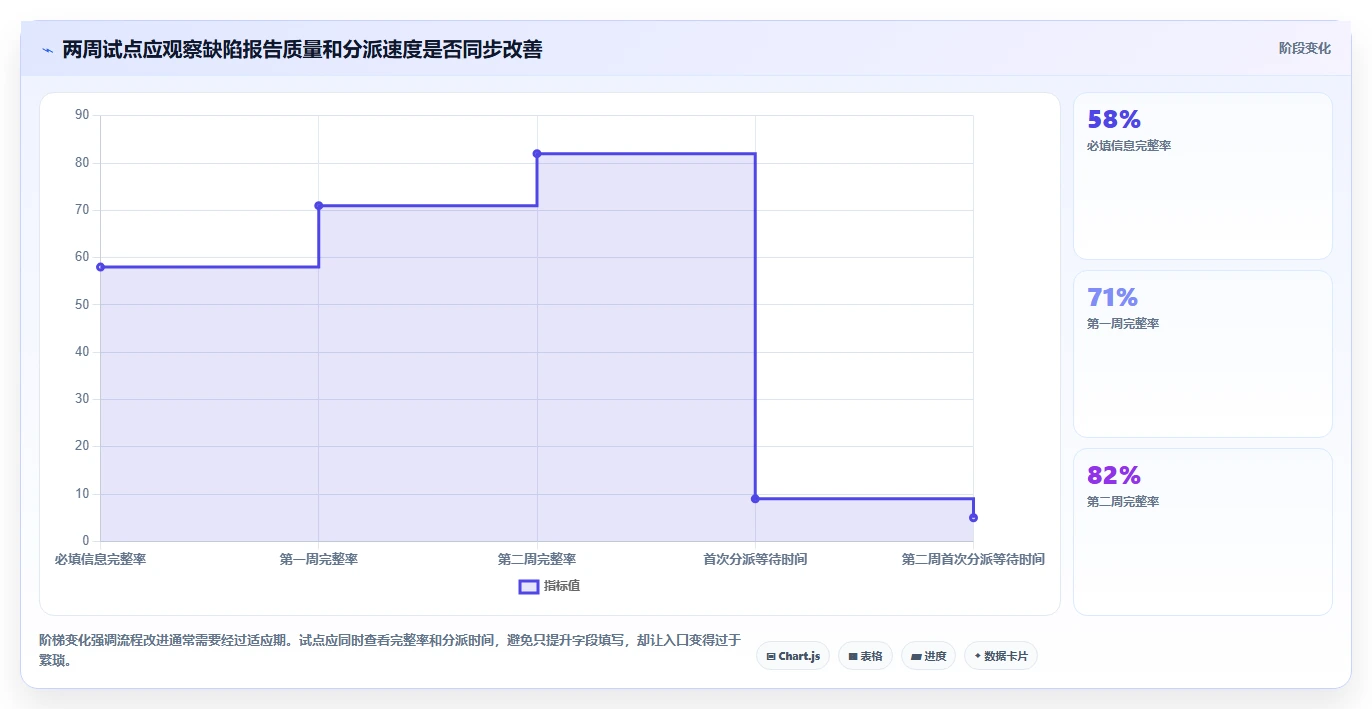Image resolution: width=1372 pixels, height=709 pixels.
Task: Click the data point at value 71
Action: (x=319, y=206)
